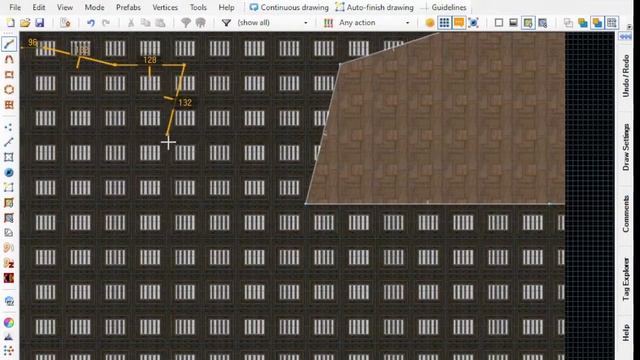
Task: Open the script editor icon
Action: click(x=65, y=23)
